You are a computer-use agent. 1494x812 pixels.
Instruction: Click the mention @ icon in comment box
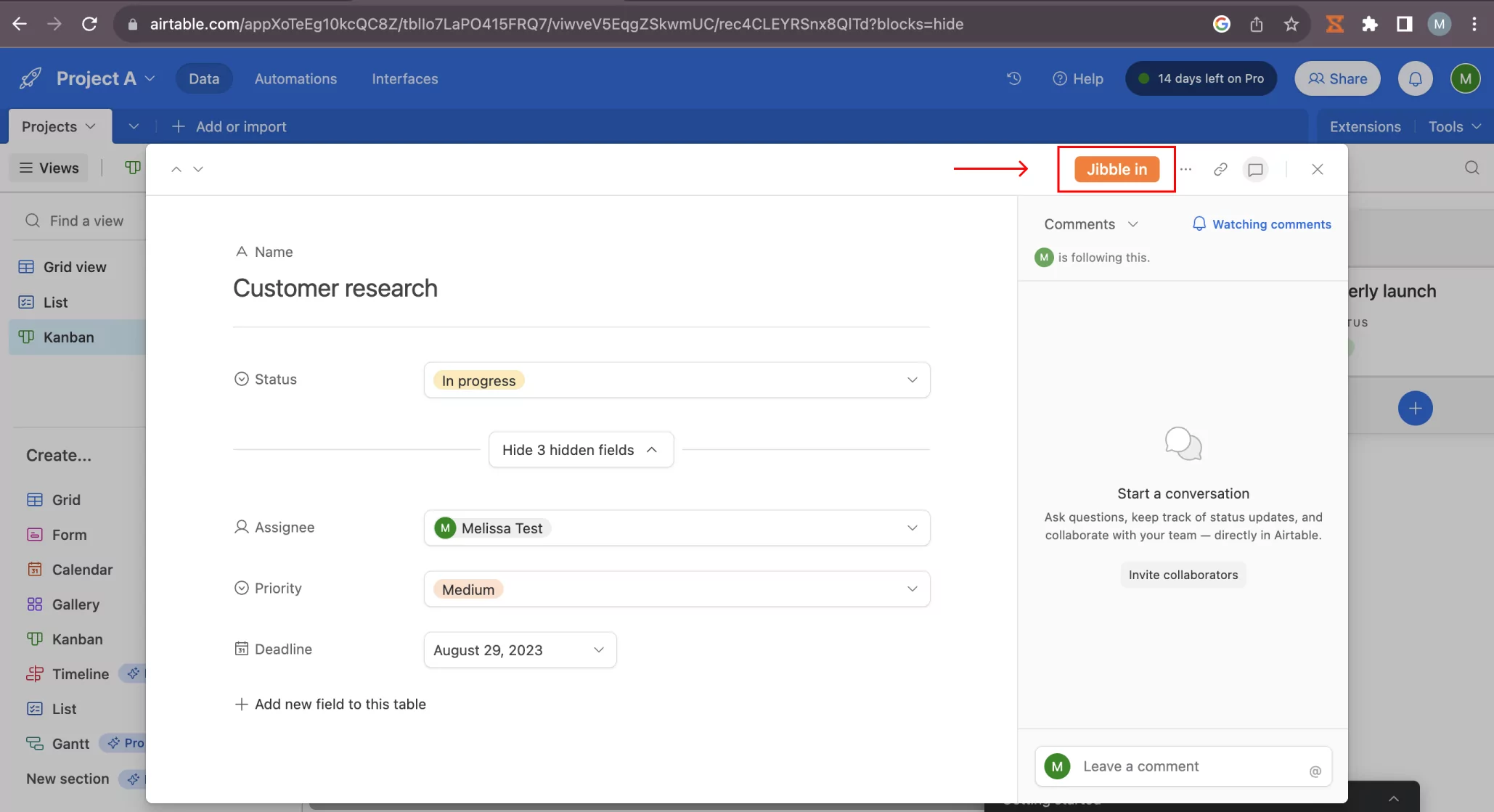(x=1315, y=771)
